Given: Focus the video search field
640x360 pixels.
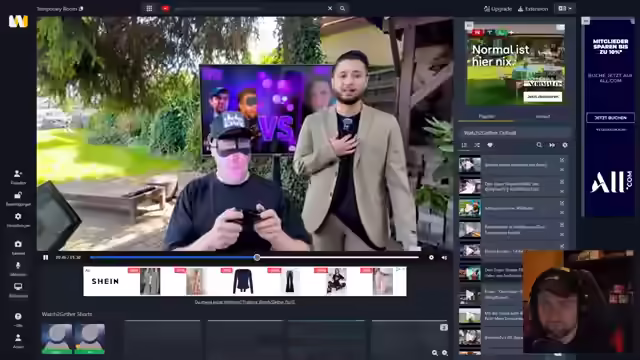Looking at the screenshot, I should (249, 8).
